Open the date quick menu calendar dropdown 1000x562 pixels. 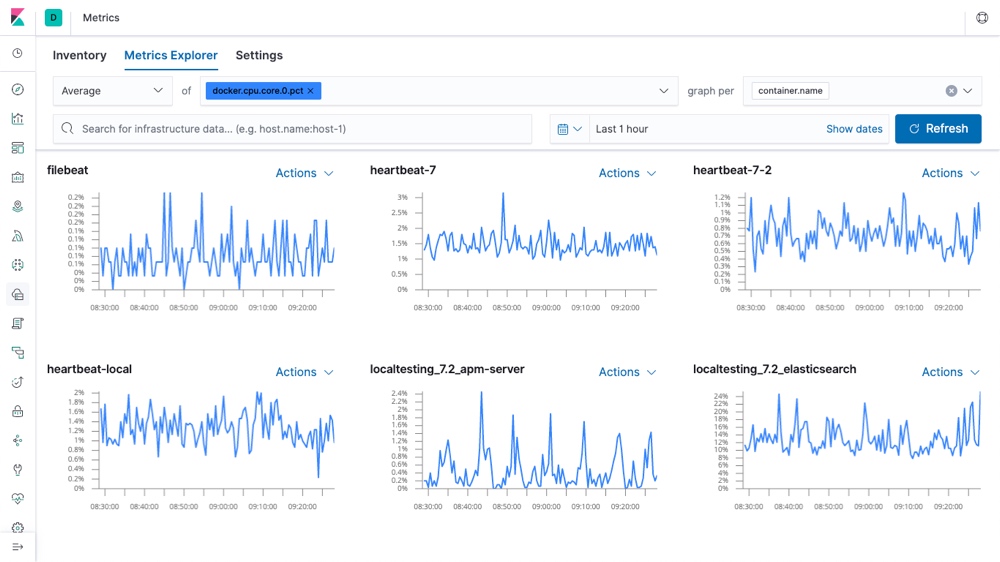[x=569, y=129]
